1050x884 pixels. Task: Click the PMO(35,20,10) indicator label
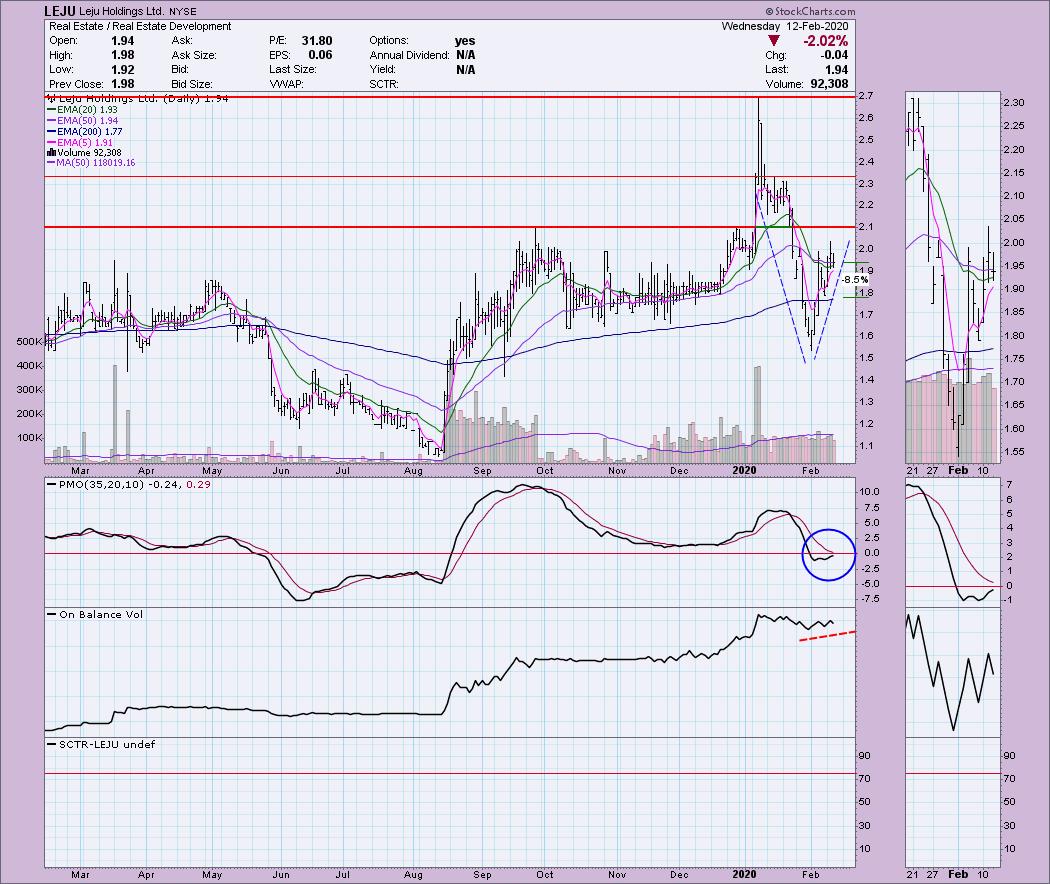click(100, 484)
